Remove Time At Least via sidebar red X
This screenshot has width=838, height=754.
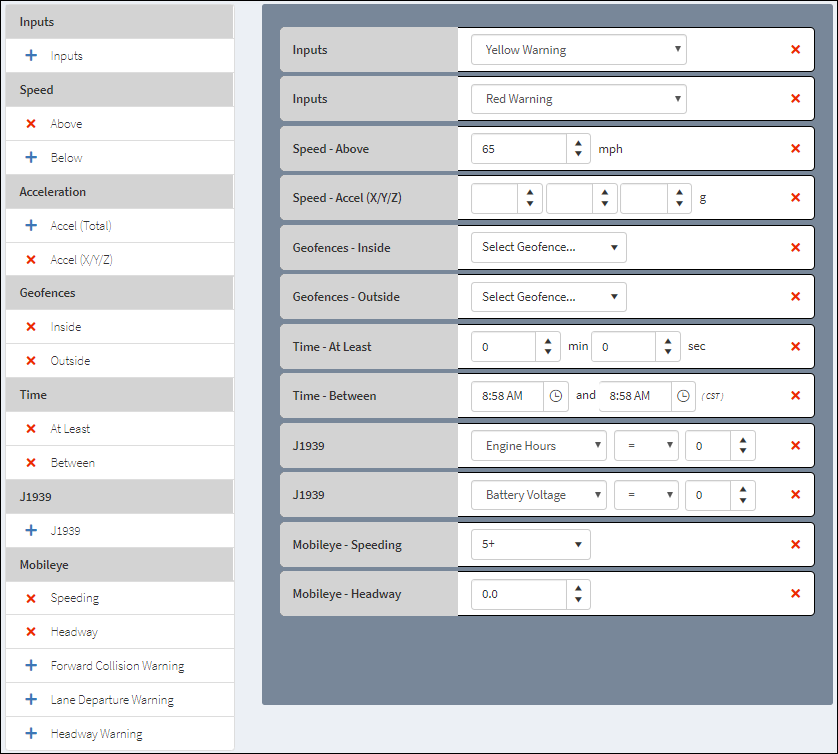(31, 429)
